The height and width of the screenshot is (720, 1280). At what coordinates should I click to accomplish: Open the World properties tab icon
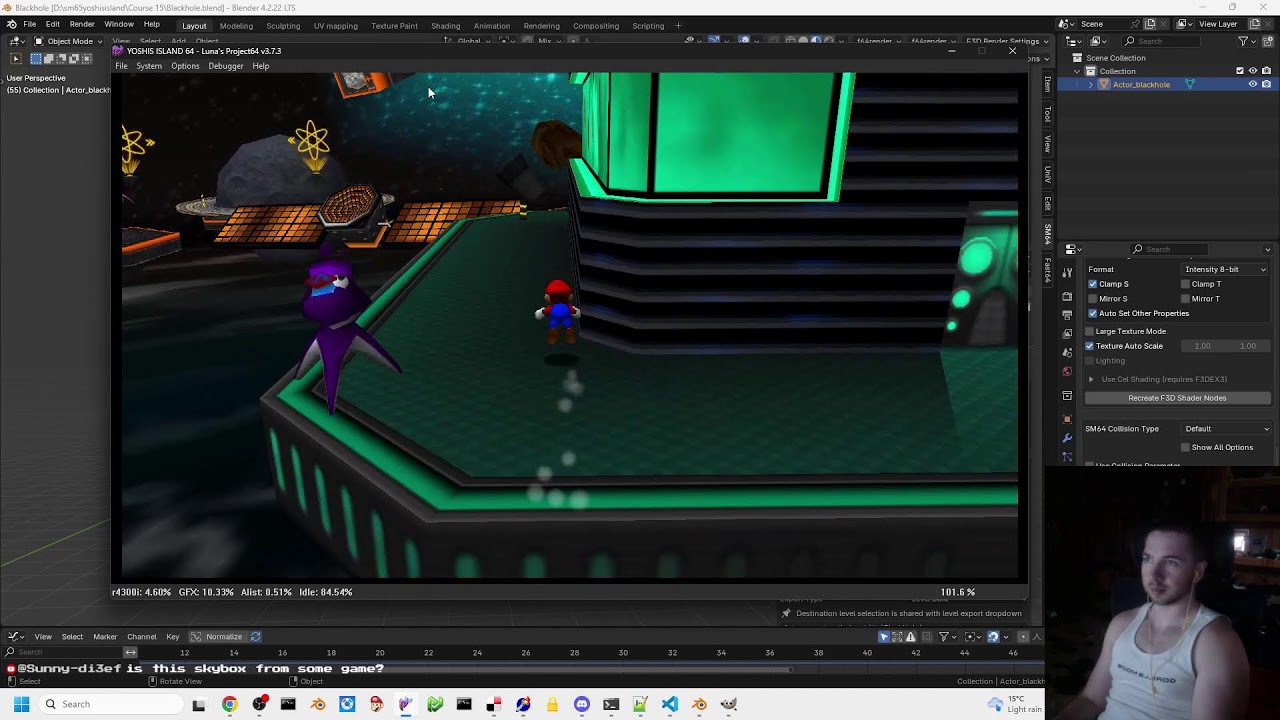click(x=1067, y=371)
